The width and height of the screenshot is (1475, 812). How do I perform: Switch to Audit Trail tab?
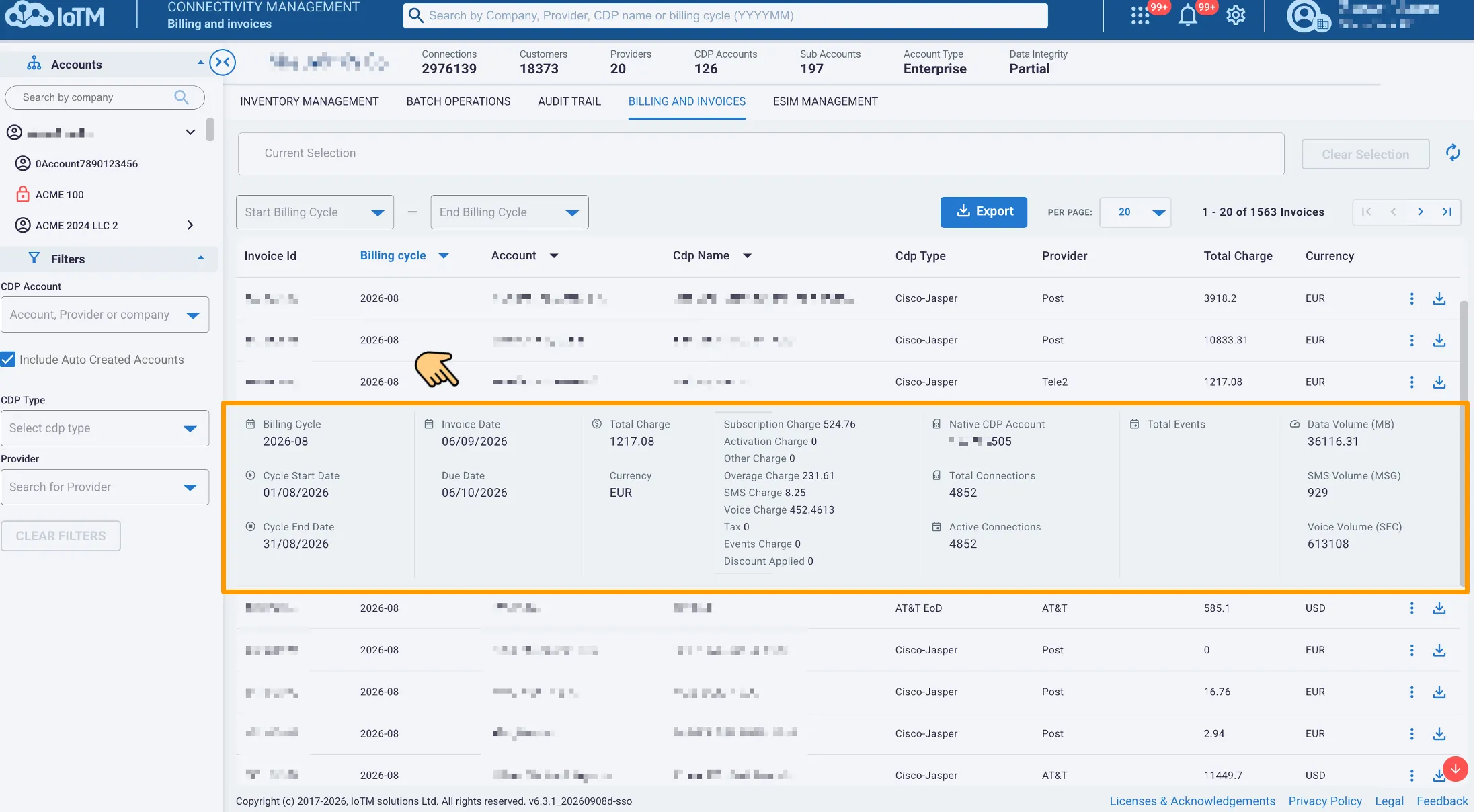(569, 101)
